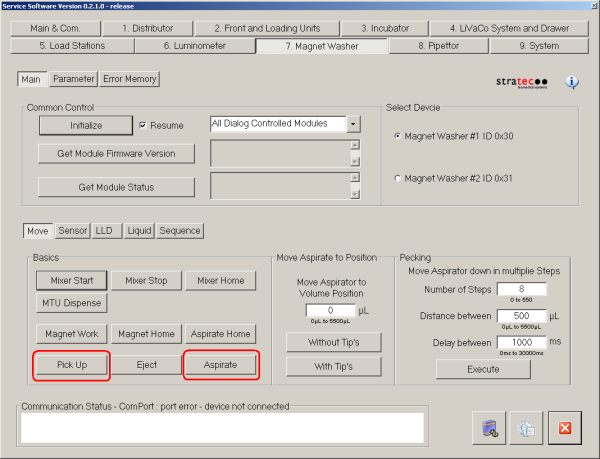This screenshot has height=459, width=600.
Task: Open the All Dialog Controlled Modules dropdown
Action: tap(353, 124)
